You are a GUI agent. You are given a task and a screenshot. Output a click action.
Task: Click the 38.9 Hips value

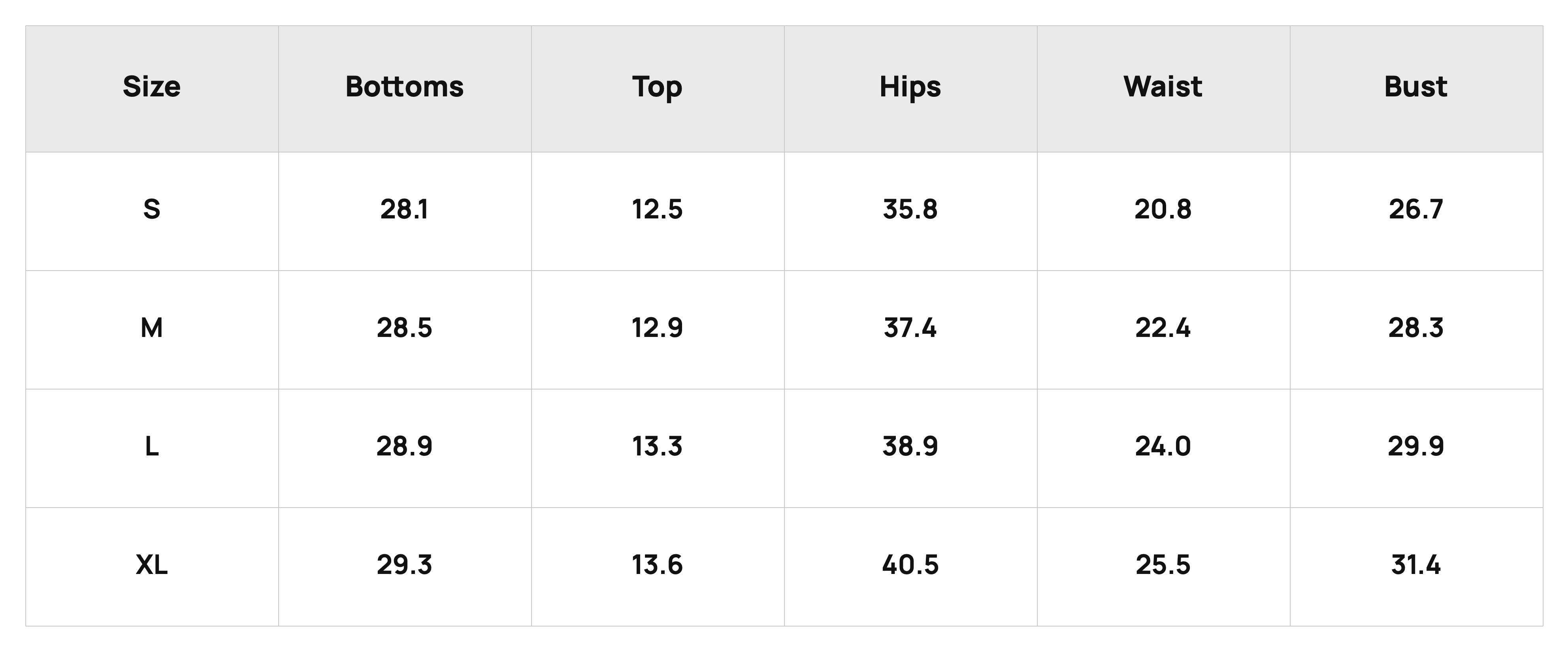click(x=910, y=447)
